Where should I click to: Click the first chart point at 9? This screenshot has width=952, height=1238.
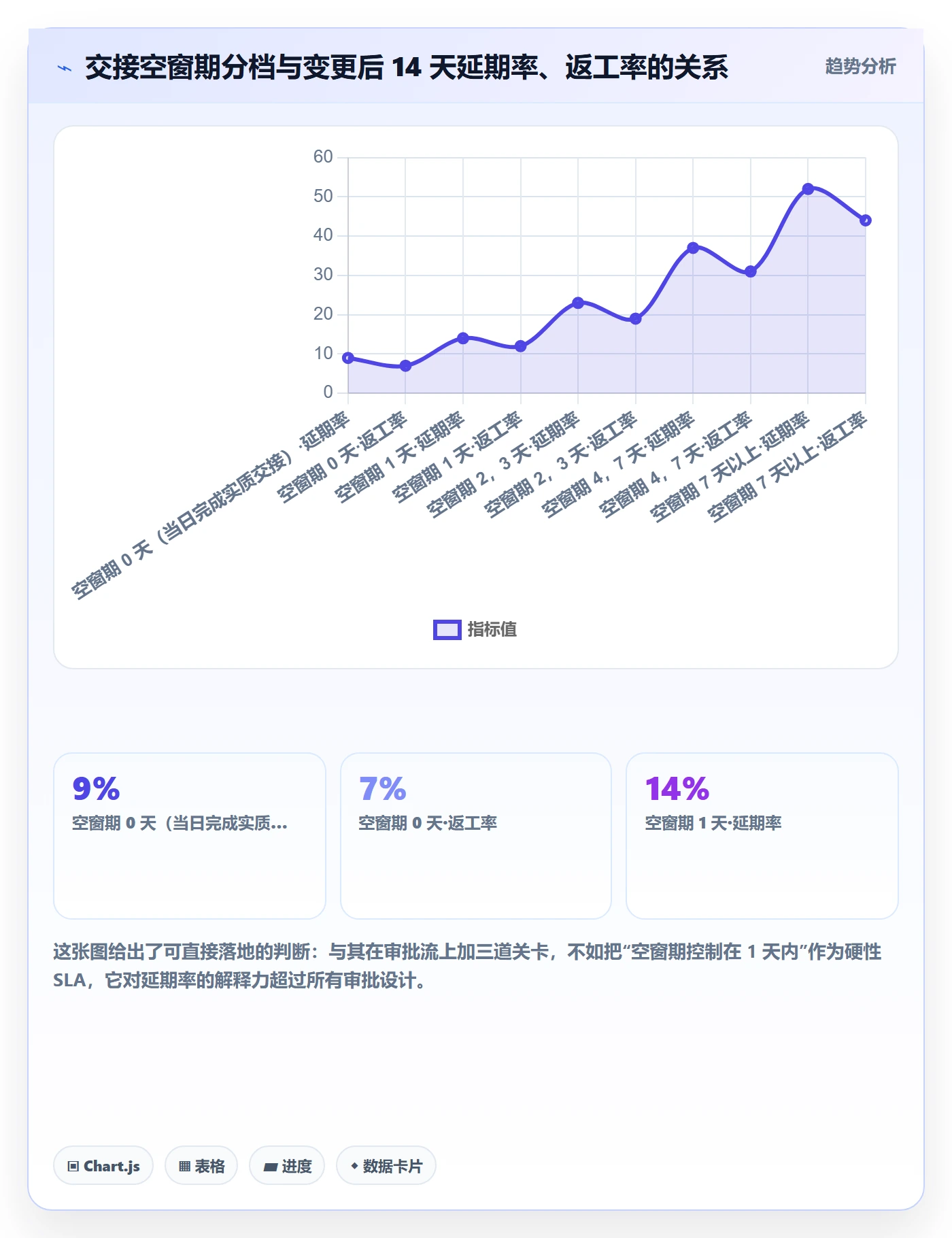tap(348, 358)
